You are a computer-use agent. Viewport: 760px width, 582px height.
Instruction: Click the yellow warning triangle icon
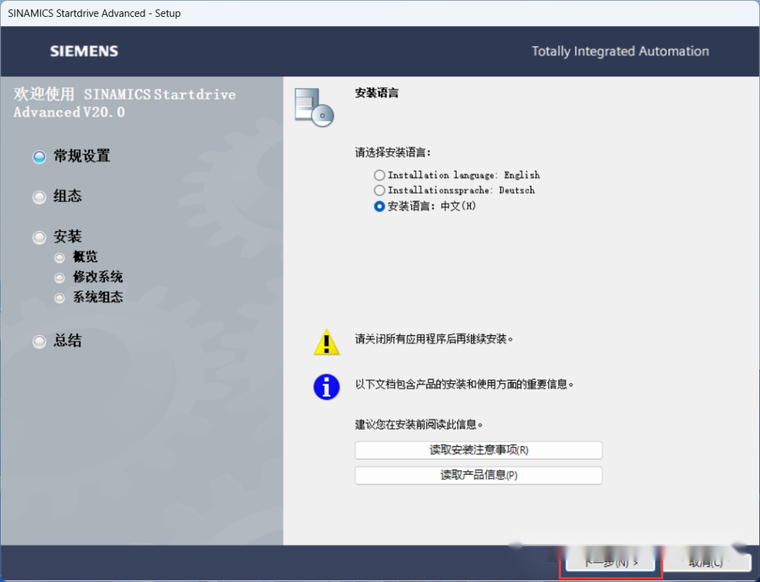point(327,343)
